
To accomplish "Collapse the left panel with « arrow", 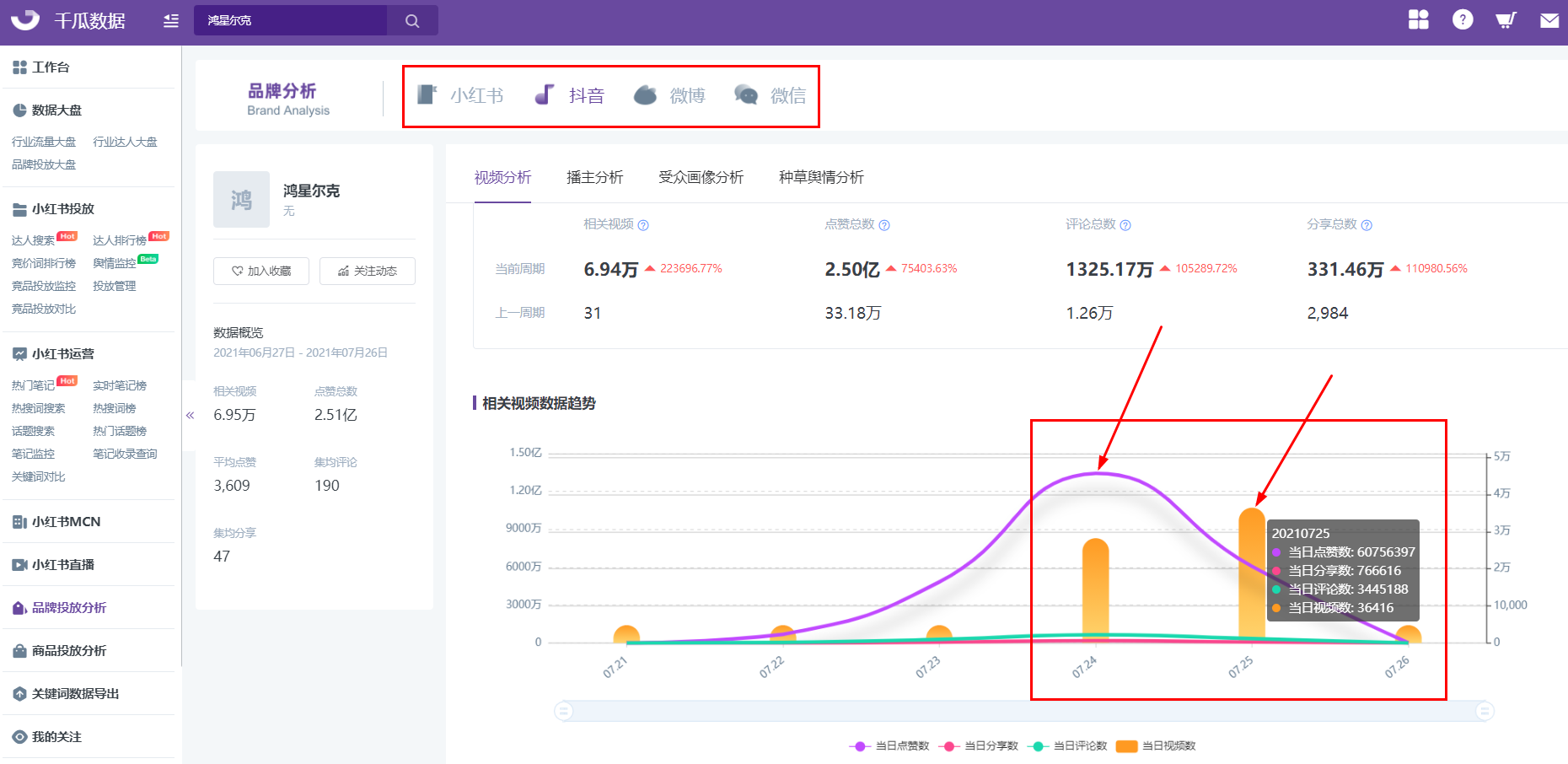I will click(x=190, y=415).
